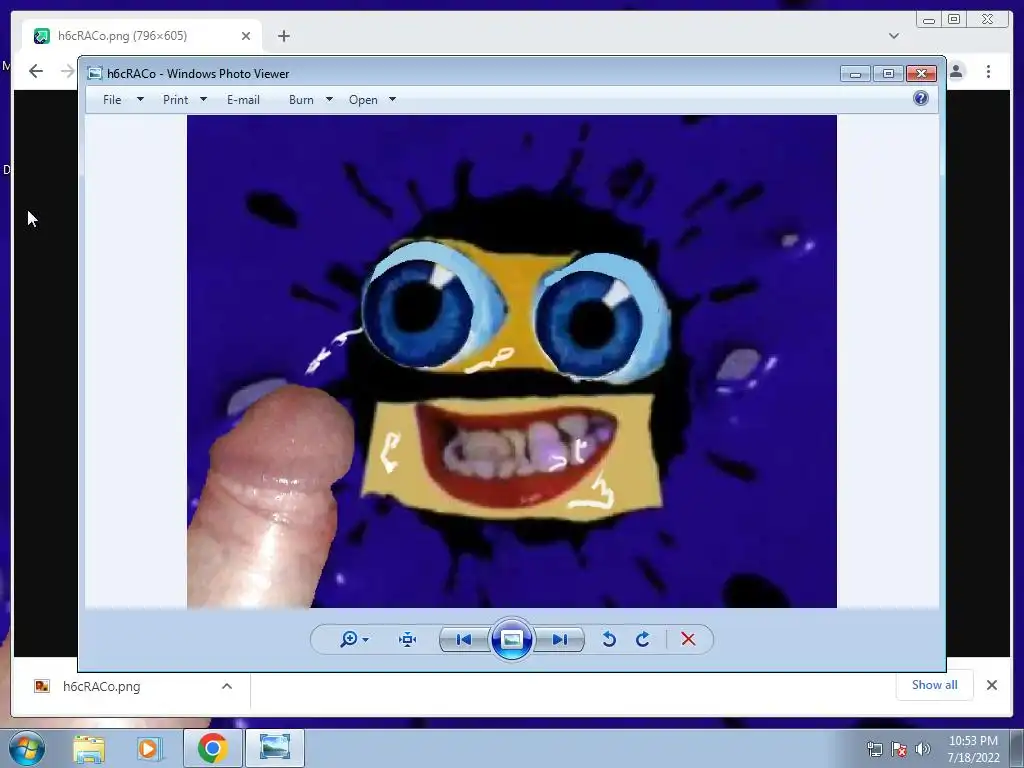Open a new tab in Chrome

pyautogui.click(x=283, y=36)
